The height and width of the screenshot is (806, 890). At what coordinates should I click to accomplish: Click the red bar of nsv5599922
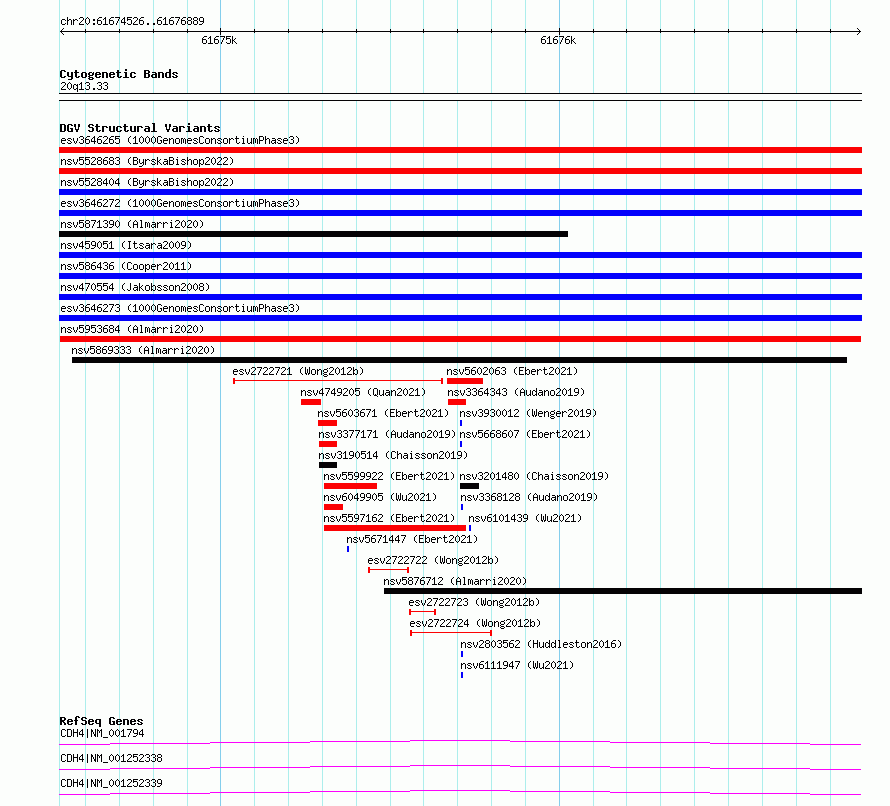click(x=350, y=486)
